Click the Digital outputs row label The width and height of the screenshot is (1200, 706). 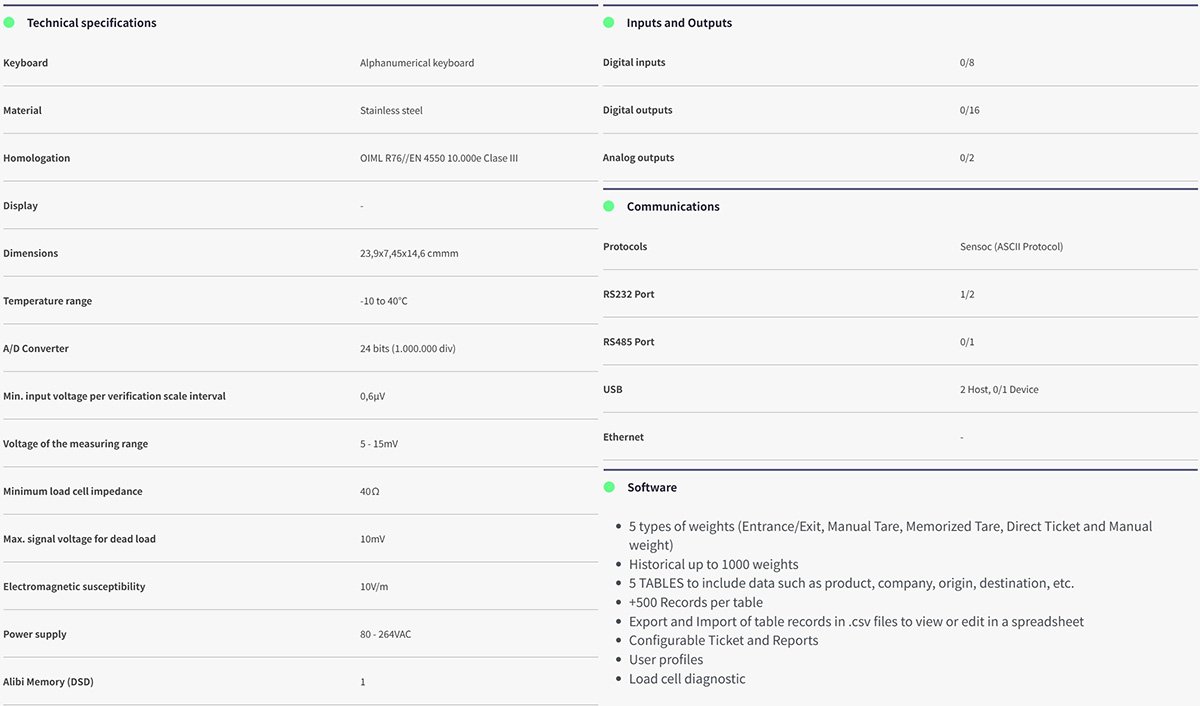[637, 110]
